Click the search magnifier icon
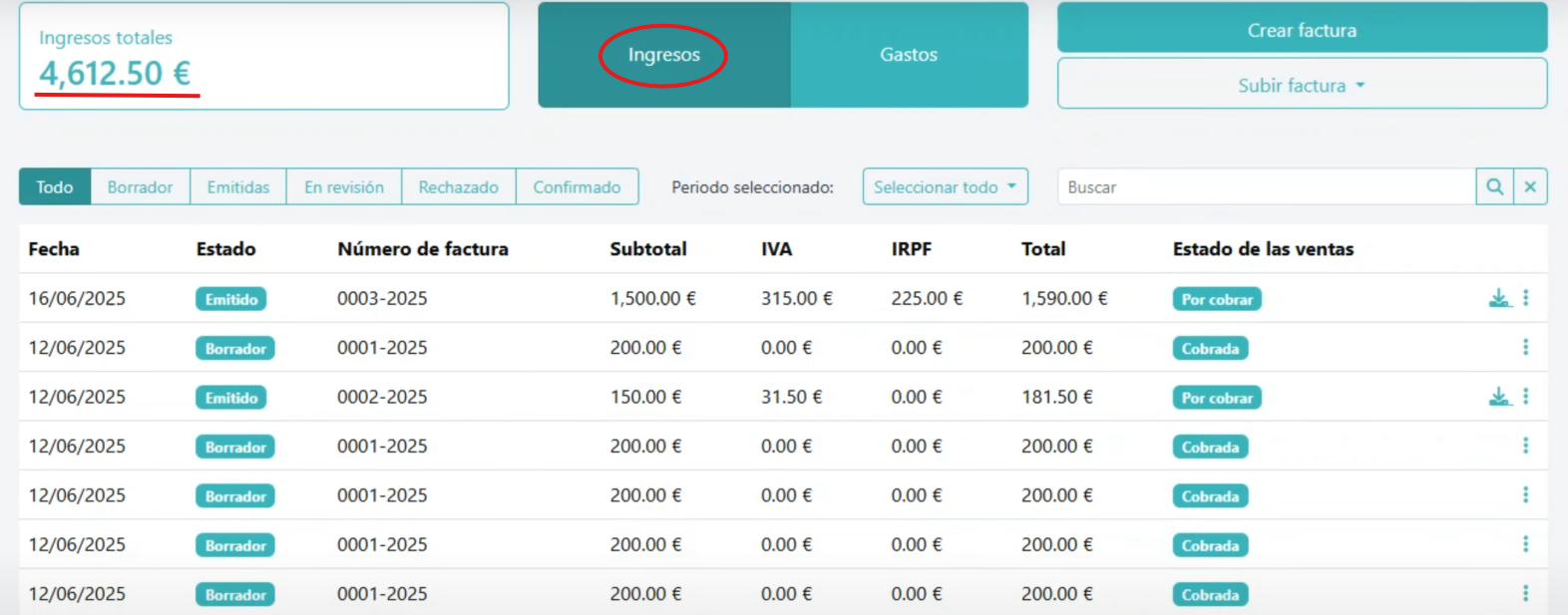 (x=1494, y=186)
